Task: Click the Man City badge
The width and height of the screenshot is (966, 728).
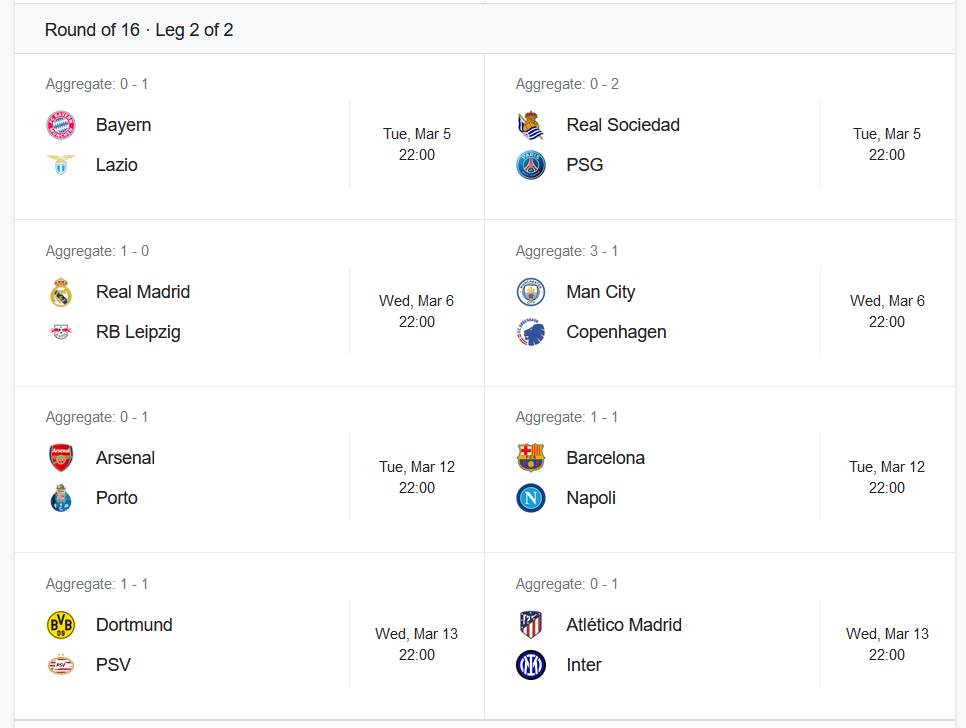Action: 530,292
